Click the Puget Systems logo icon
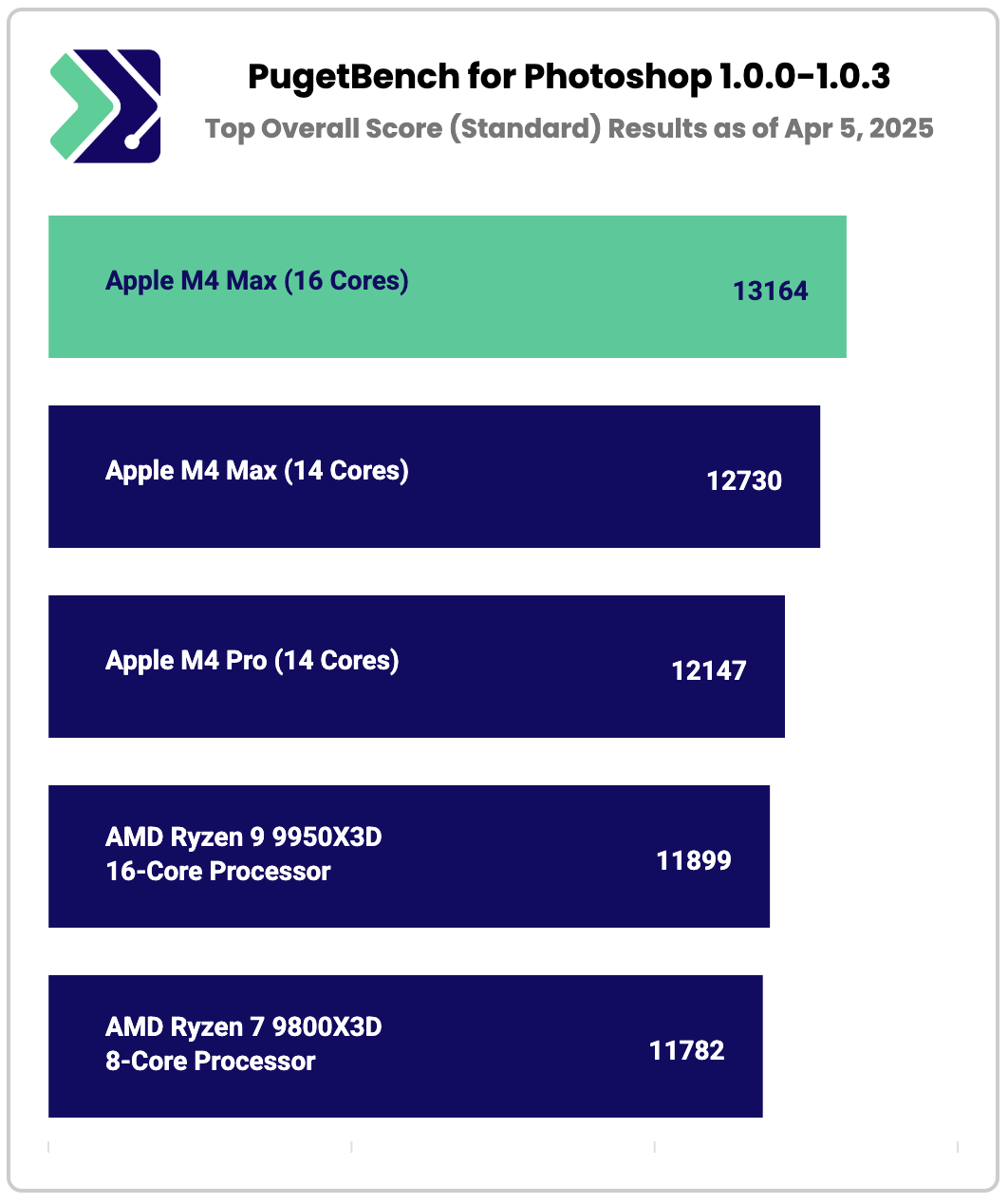Image resolution: width=1008 pixels, height=1204 pixels. click(104, 105)
